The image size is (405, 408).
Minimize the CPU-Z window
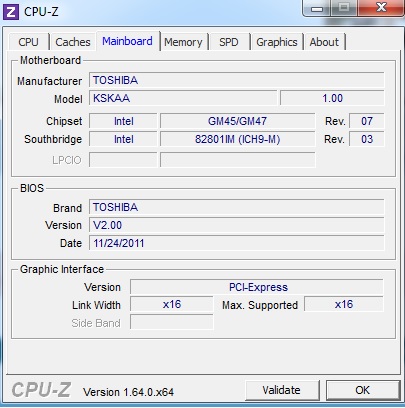click(x=317, y=8)
